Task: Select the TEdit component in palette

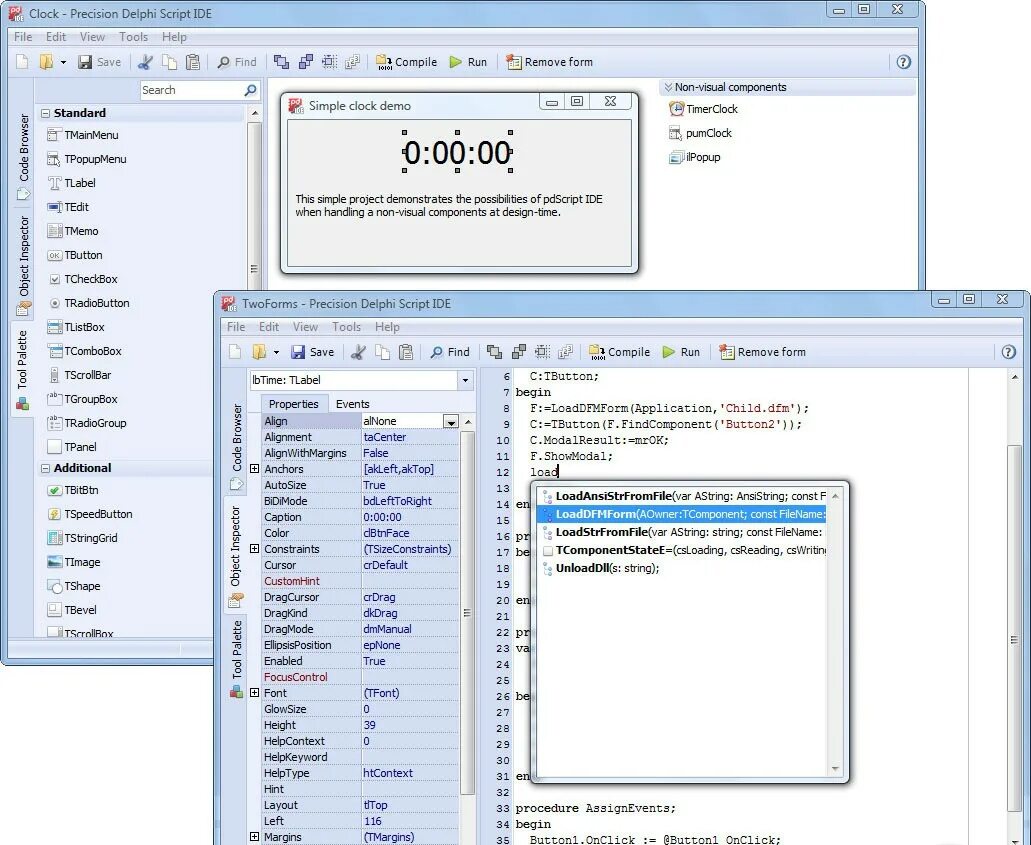Action: [68, 207]
